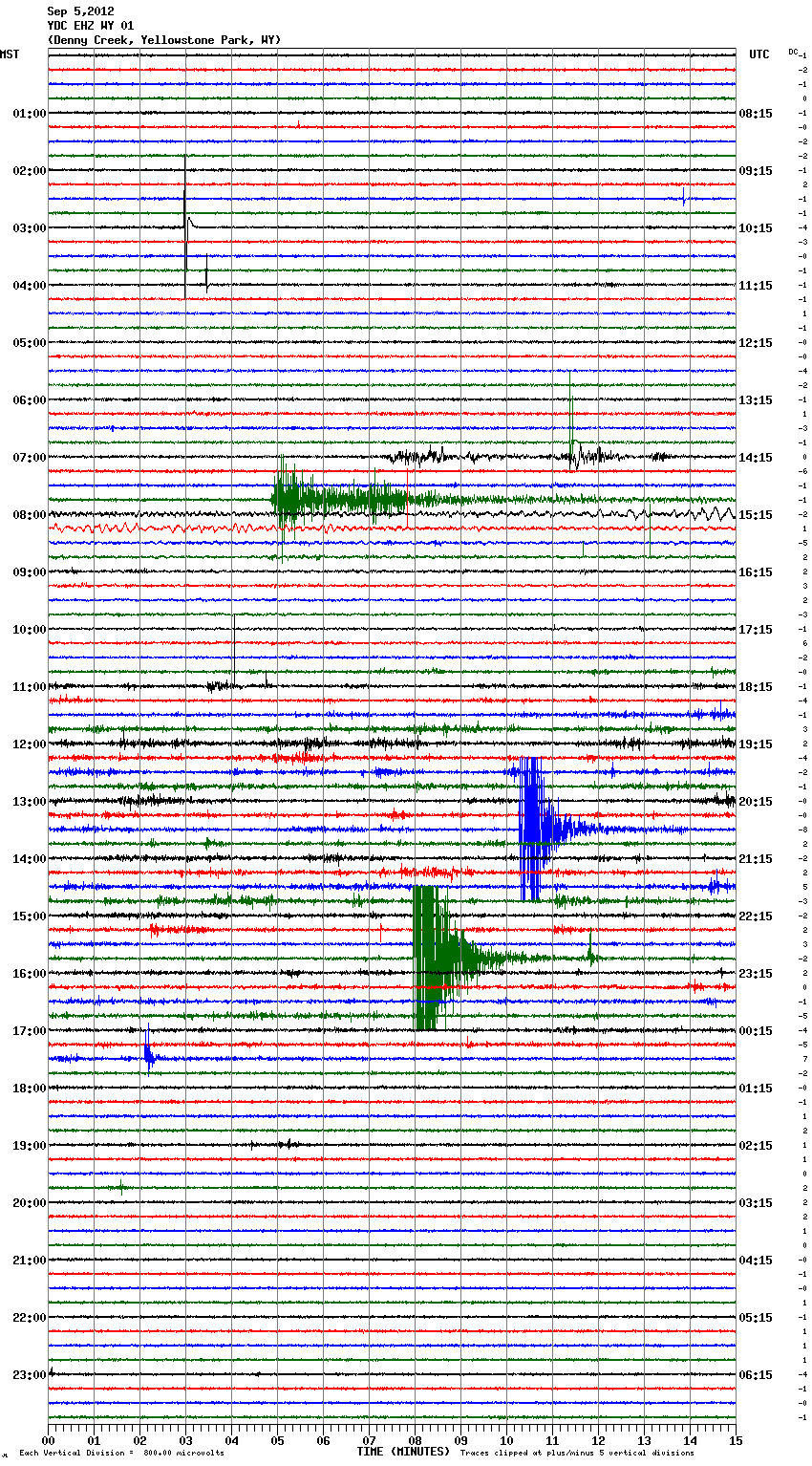Click the Denny Creek station location text
Image resolution: width=812 pixels, height=1466 pixels.
coord(163,40)
